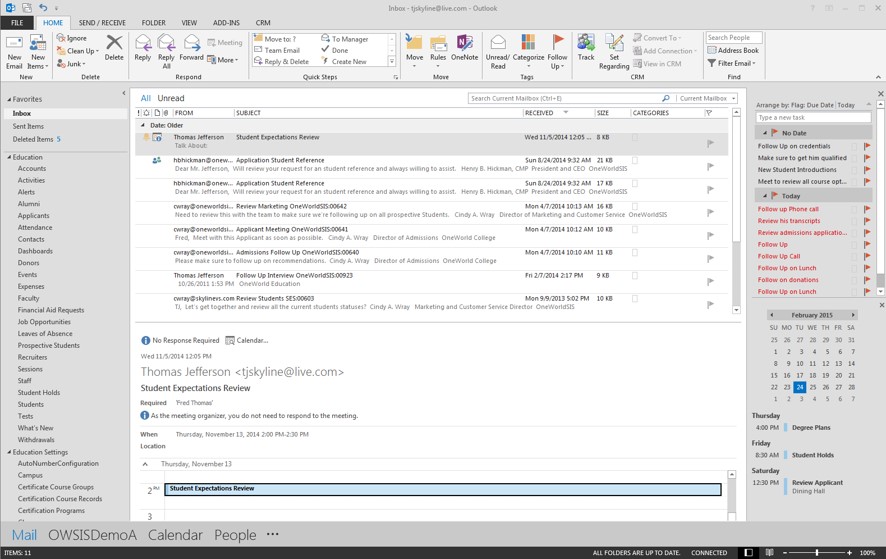Open the Prospective Students folder

pos(49,345)
